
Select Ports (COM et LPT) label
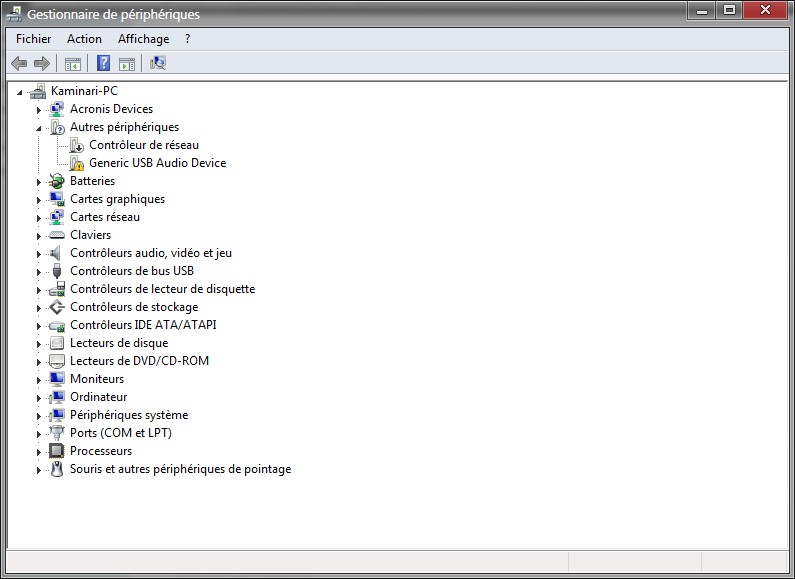tap(121, 433)
